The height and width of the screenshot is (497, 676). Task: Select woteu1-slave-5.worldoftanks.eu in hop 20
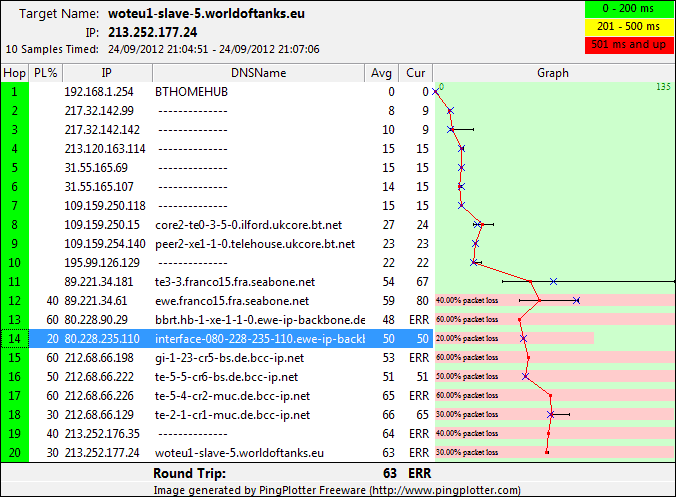point(239,453)
